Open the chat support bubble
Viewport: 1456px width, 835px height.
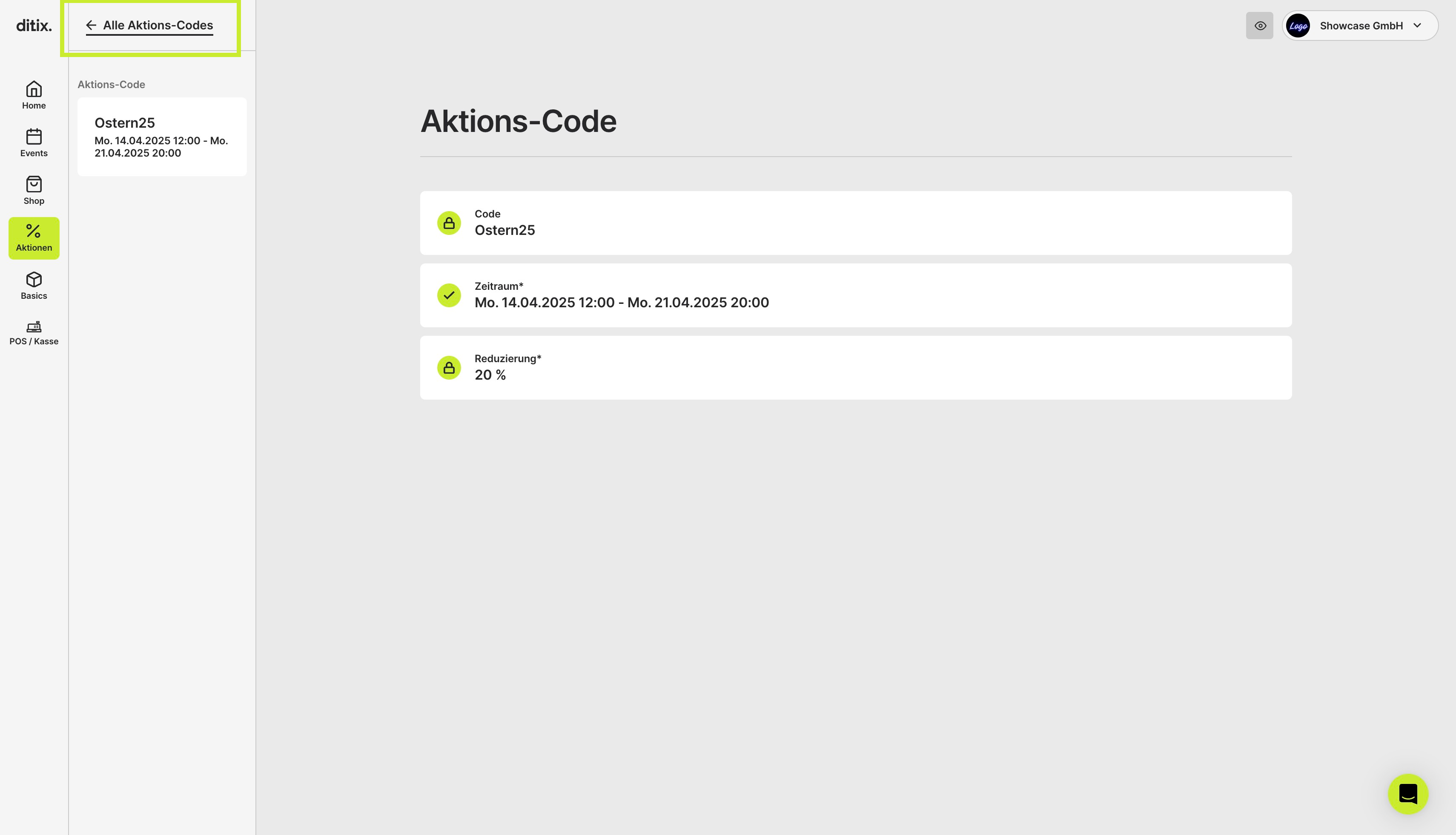click(x=1408, y=794)
